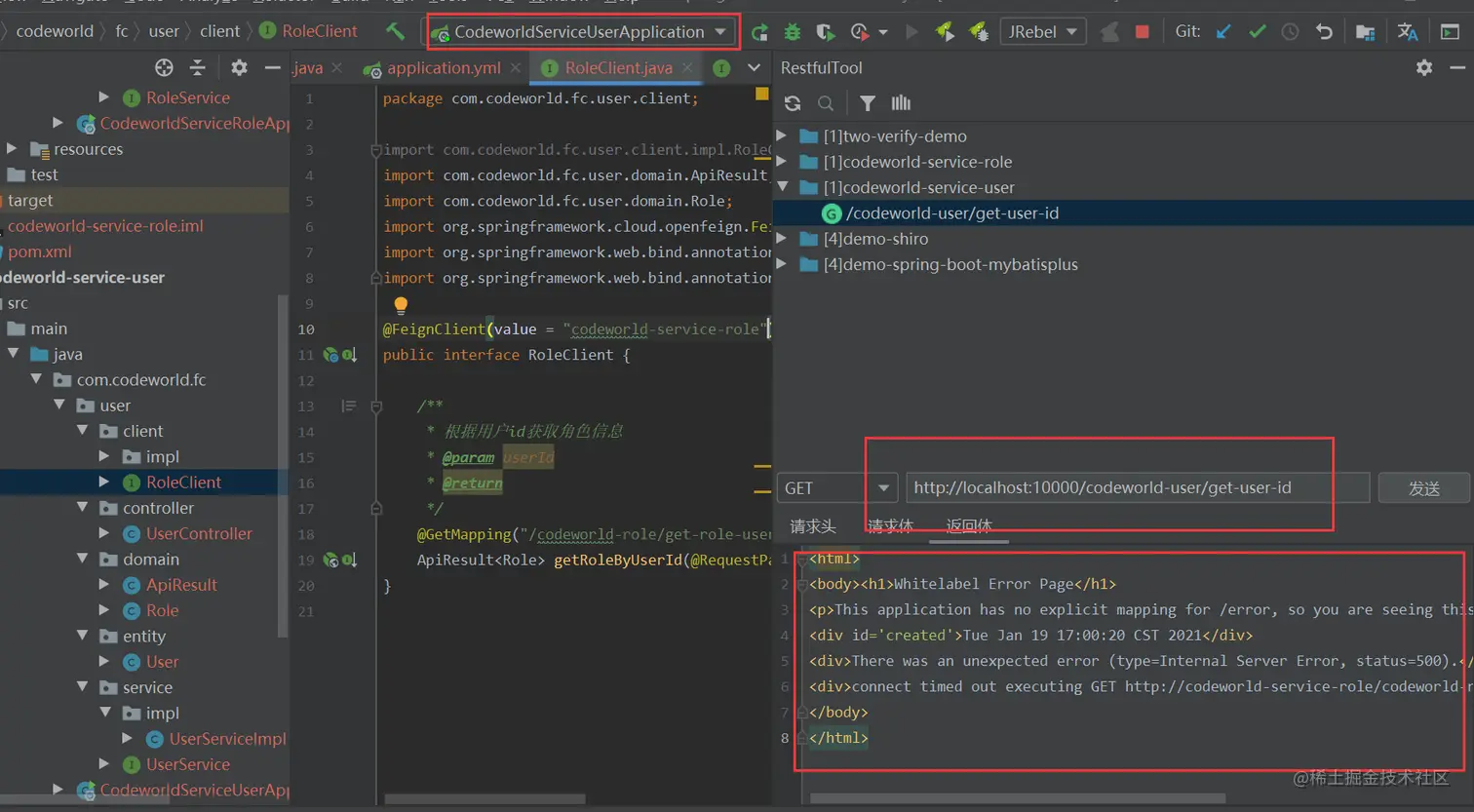
Task: Expand the [1]two-verify-demo node
Action: [x=781, y=135]
